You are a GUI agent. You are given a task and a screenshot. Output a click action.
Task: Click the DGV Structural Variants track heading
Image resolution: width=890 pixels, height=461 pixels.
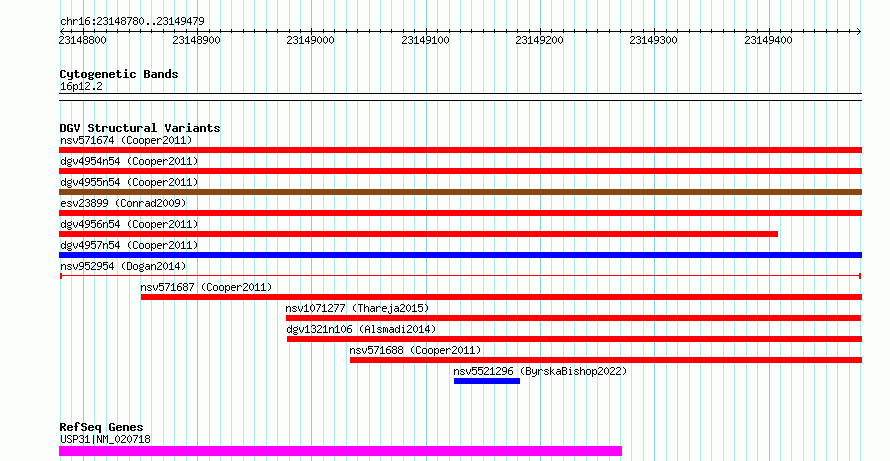(140, 128)
